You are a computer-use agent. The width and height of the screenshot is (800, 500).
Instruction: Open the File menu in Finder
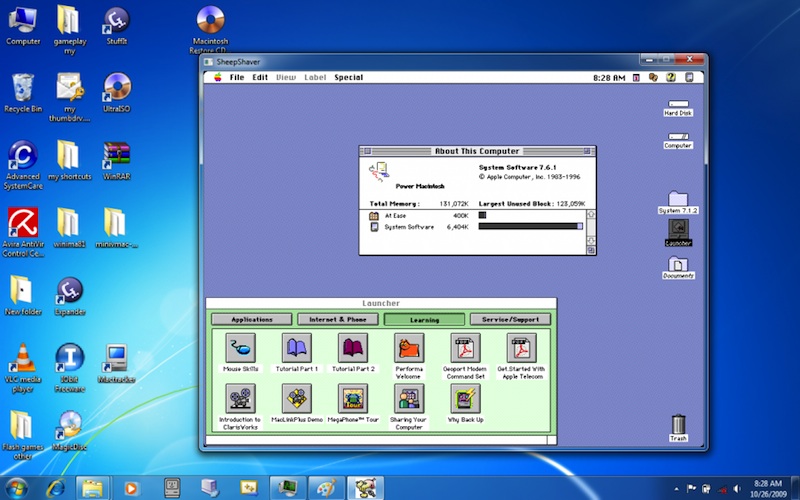click(x=237, y=77)
